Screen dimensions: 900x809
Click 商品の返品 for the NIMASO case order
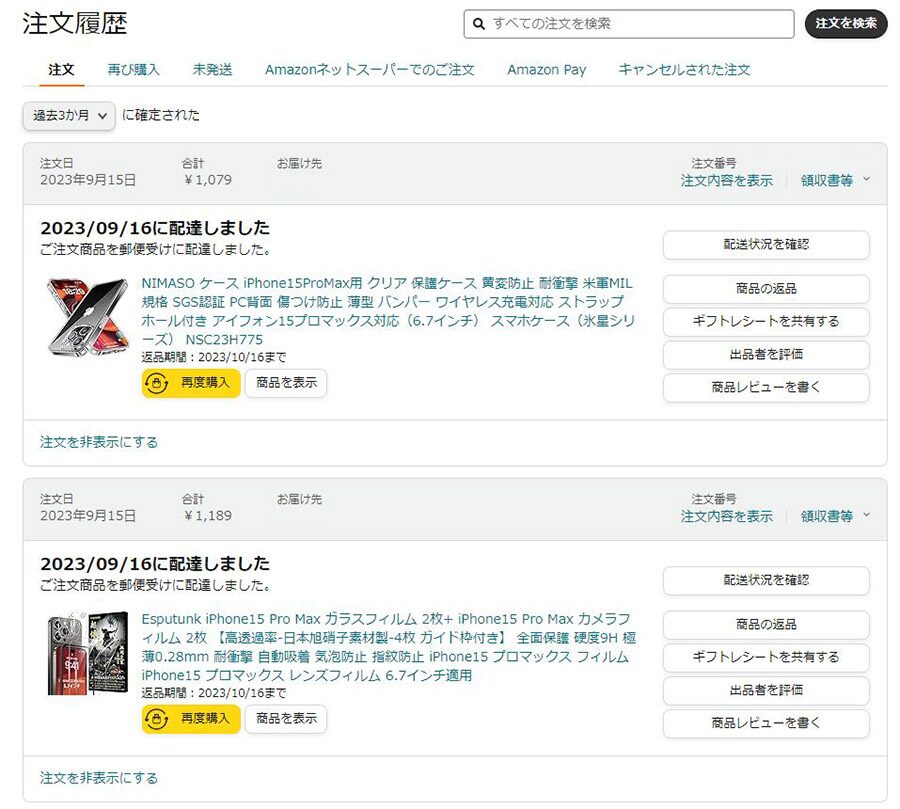(766, 289)
